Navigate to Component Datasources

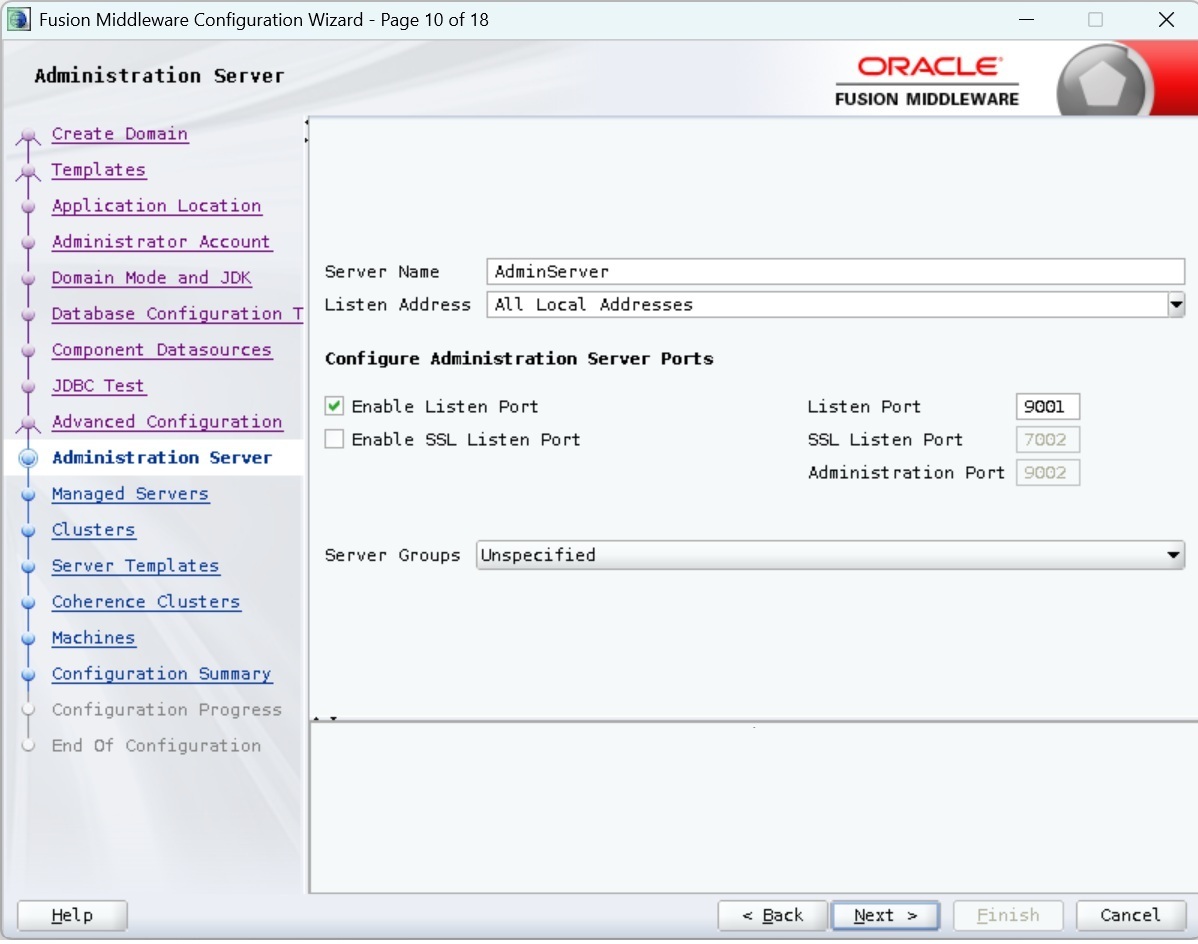[162, 349]
